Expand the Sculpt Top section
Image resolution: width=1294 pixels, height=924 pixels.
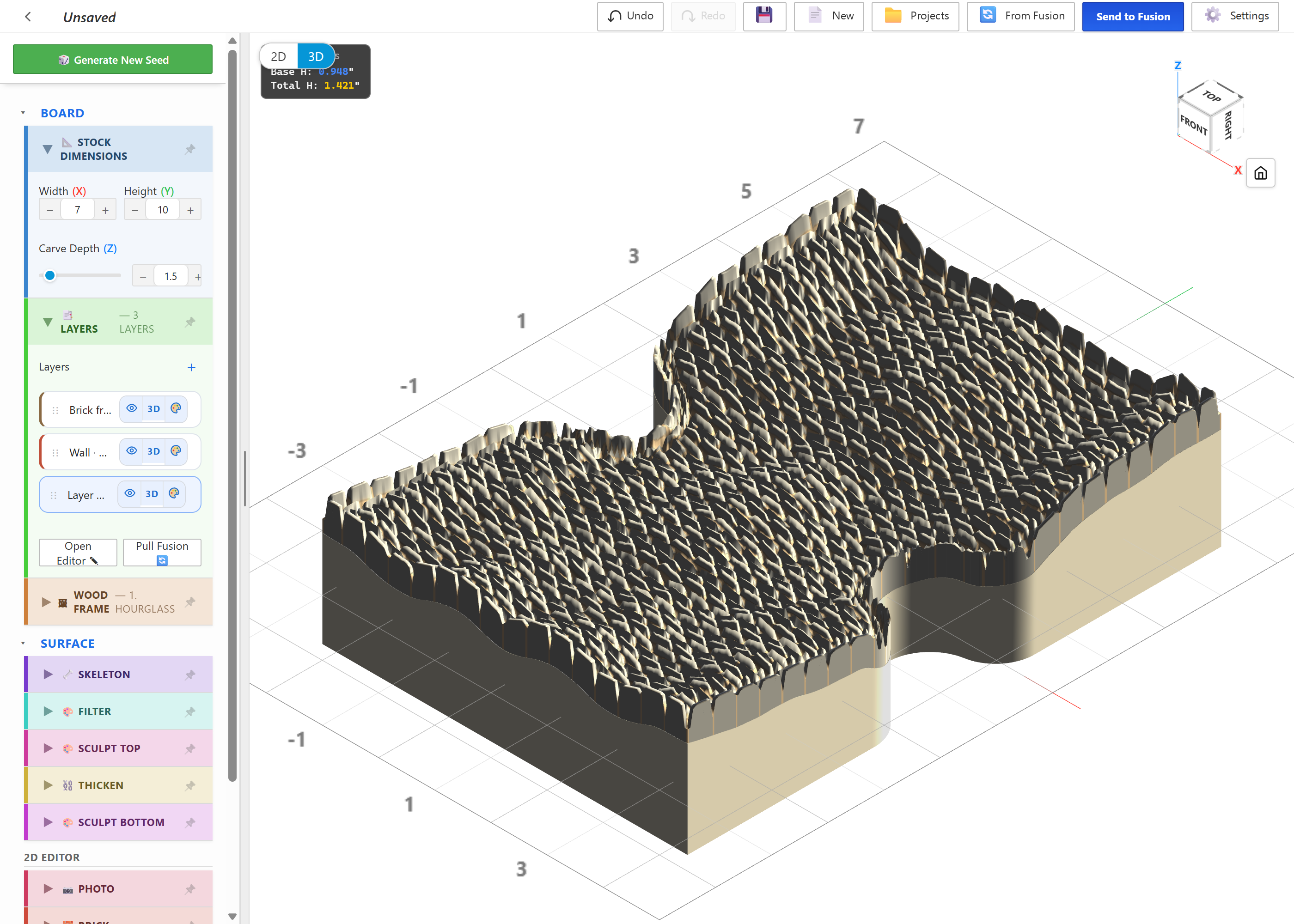[x=48, y=749]
